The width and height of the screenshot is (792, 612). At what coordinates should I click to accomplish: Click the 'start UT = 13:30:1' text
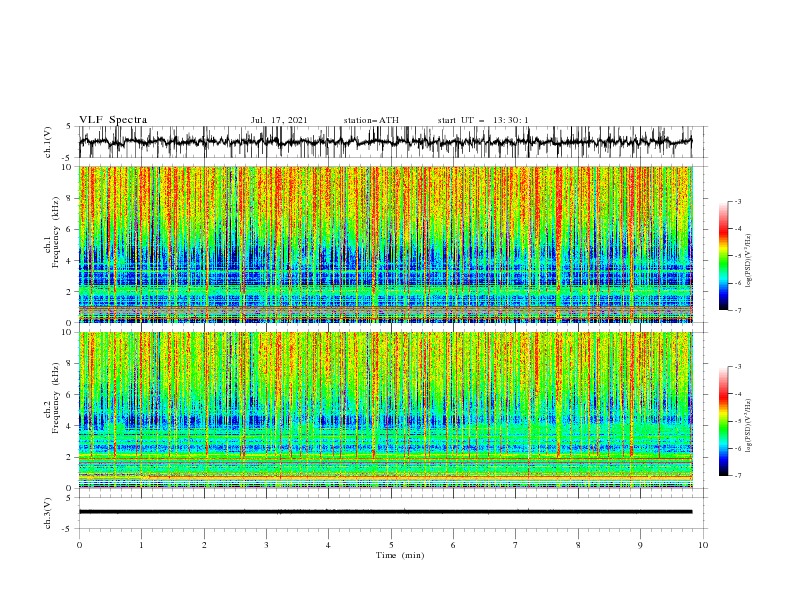(x=483, y=120)
